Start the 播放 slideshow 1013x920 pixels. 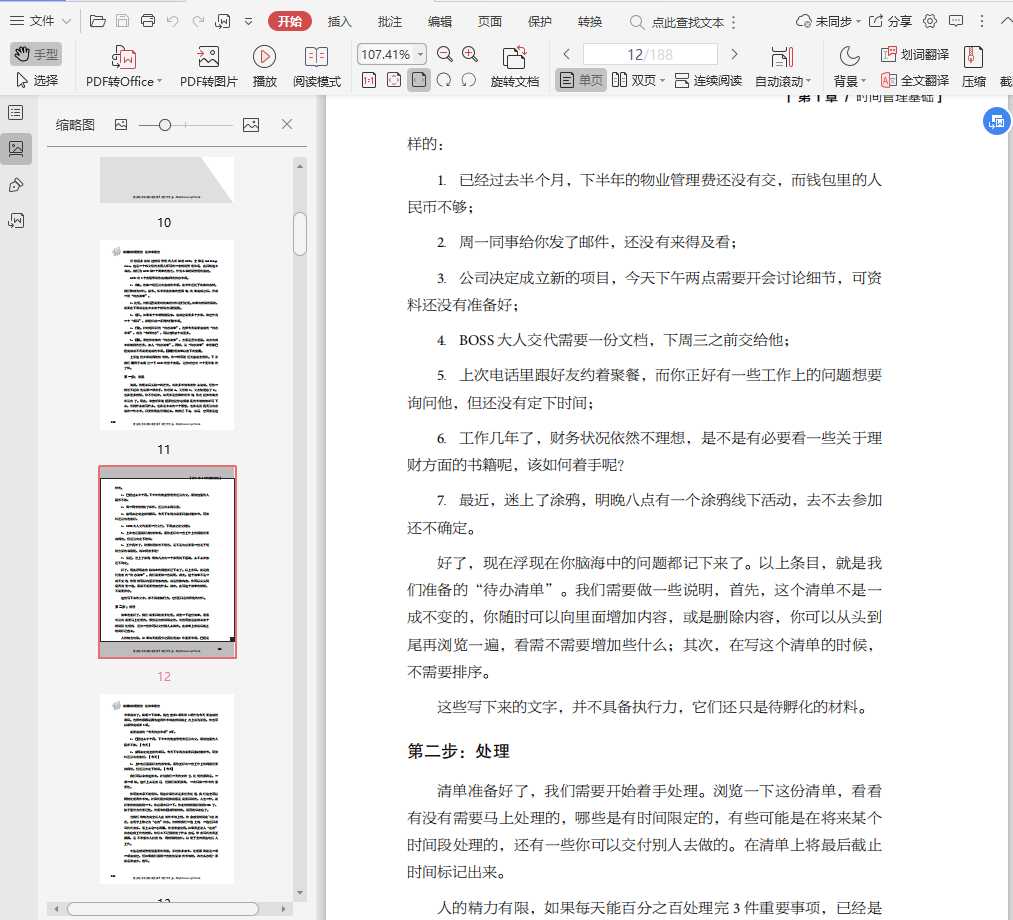point(264,67)
